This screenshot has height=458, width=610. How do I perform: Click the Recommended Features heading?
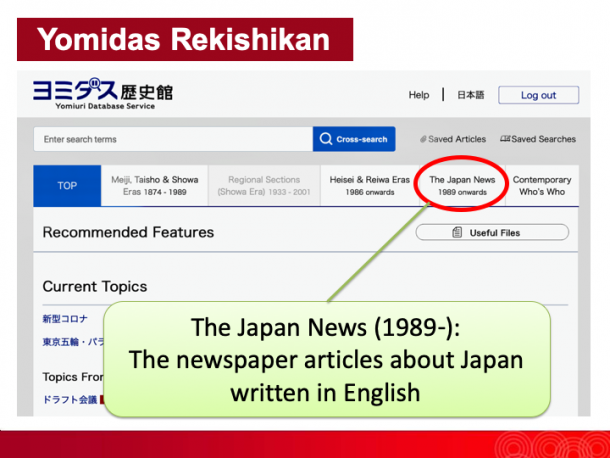point(128,232)
